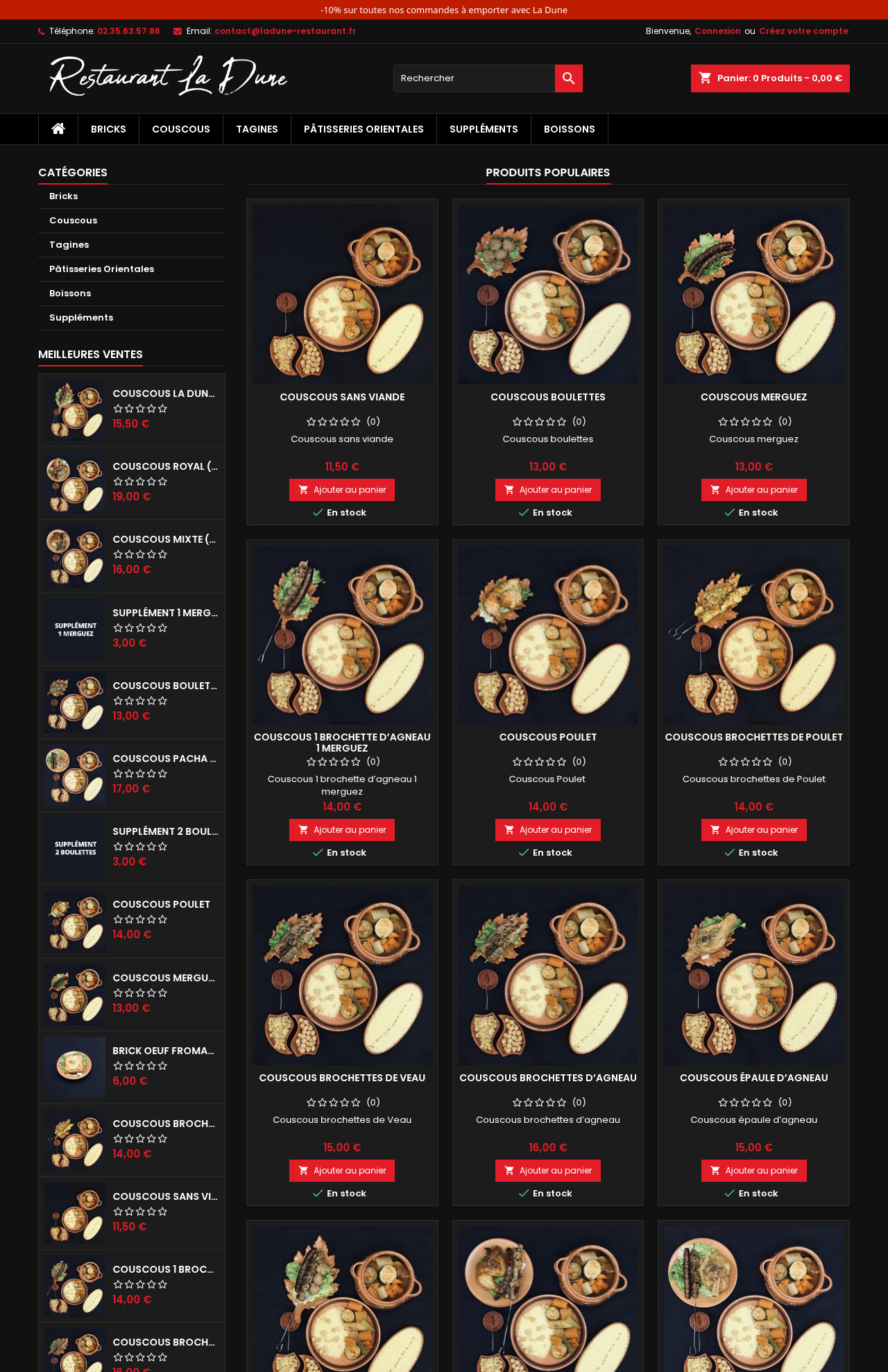This screenshot has height=1372, width=888.
Task: Click star rating under Couscous Boulettes
Action: (540, 421)
